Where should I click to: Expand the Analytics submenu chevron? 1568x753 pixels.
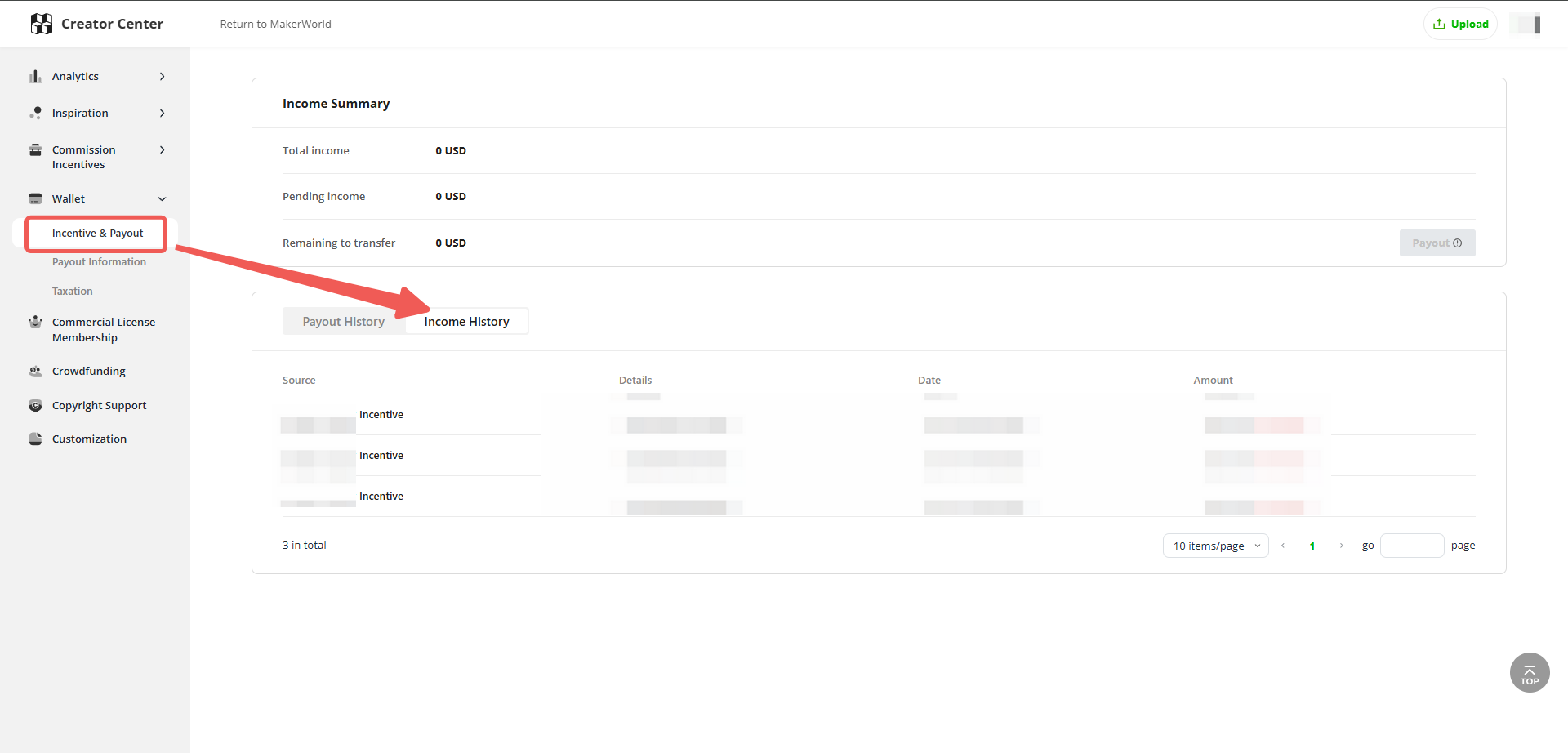[163, 76]
